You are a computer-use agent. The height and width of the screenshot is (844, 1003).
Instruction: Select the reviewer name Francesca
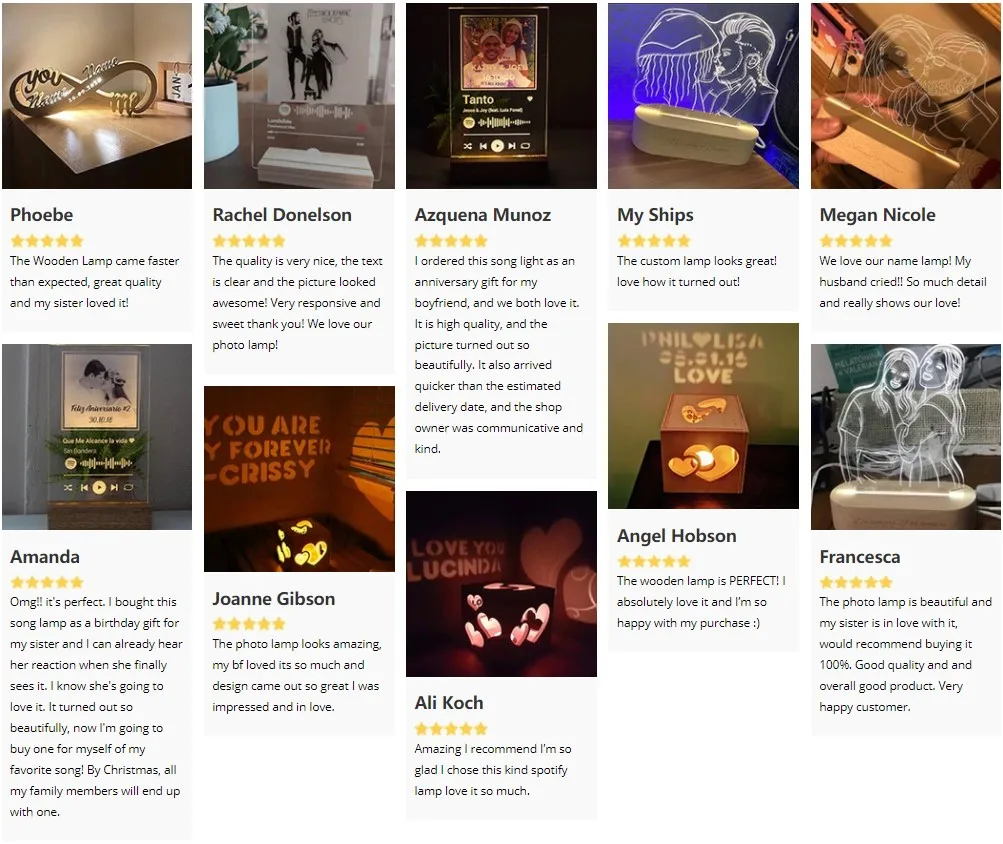coord(860,557)
